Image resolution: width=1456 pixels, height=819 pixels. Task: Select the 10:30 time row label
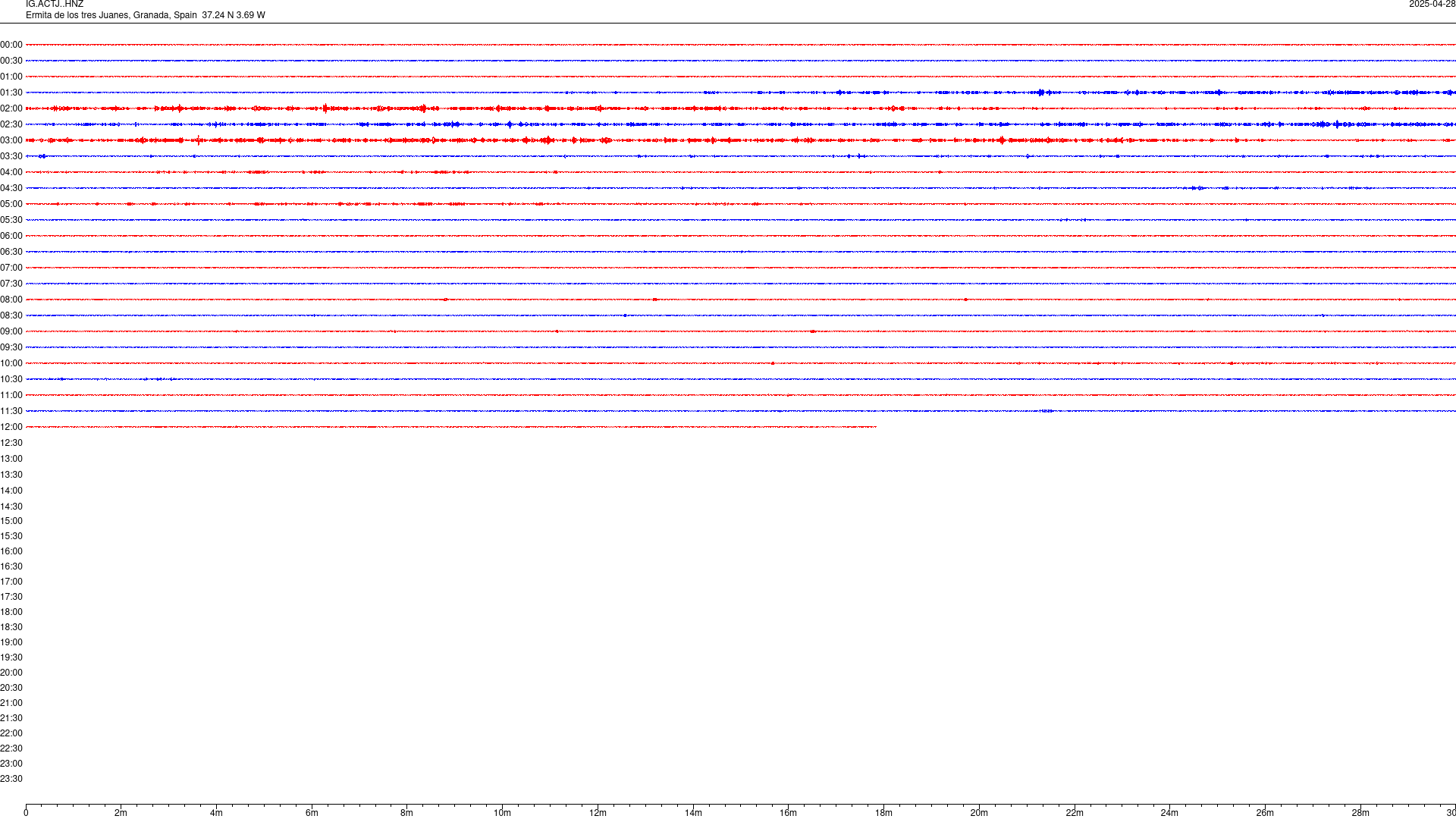[x=11, y=379]
